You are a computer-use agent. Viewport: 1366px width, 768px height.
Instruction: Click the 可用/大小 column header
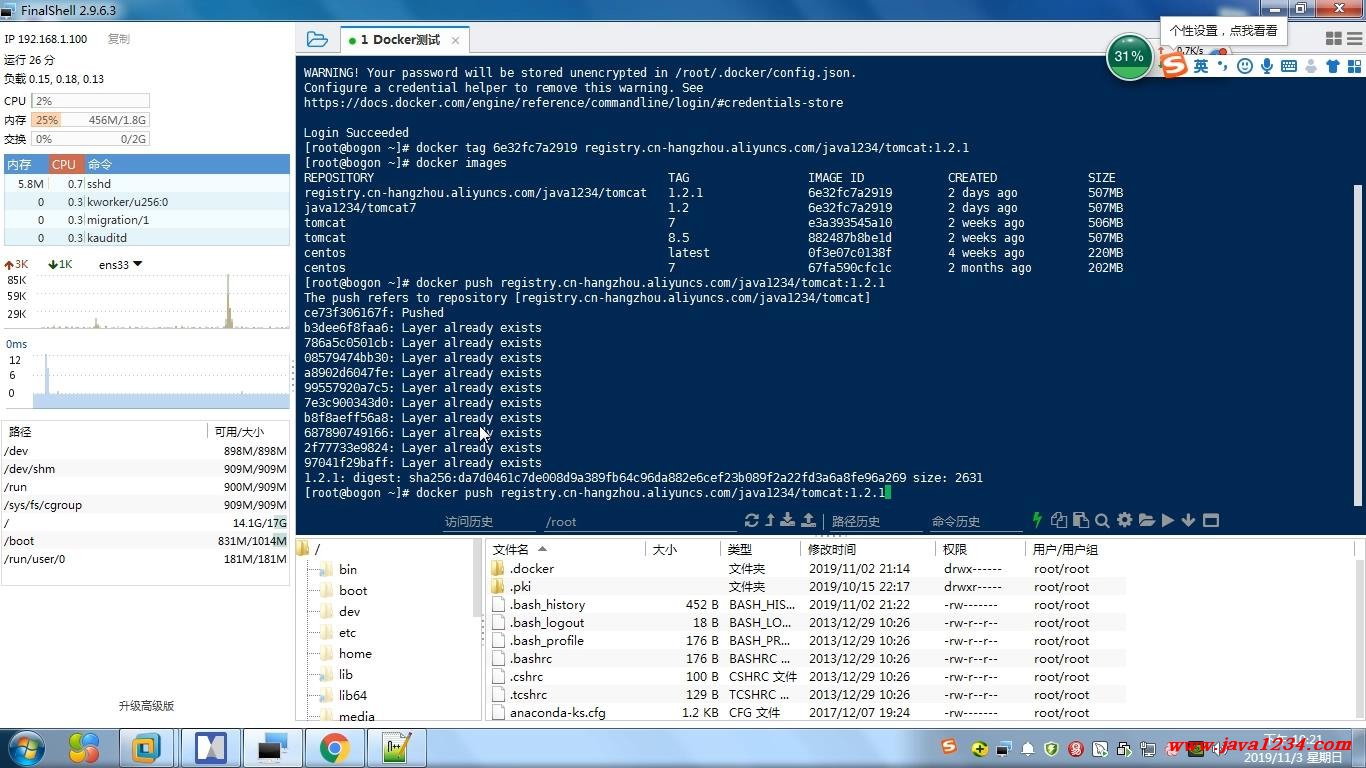pyautogui.click(x=248, y=431)
